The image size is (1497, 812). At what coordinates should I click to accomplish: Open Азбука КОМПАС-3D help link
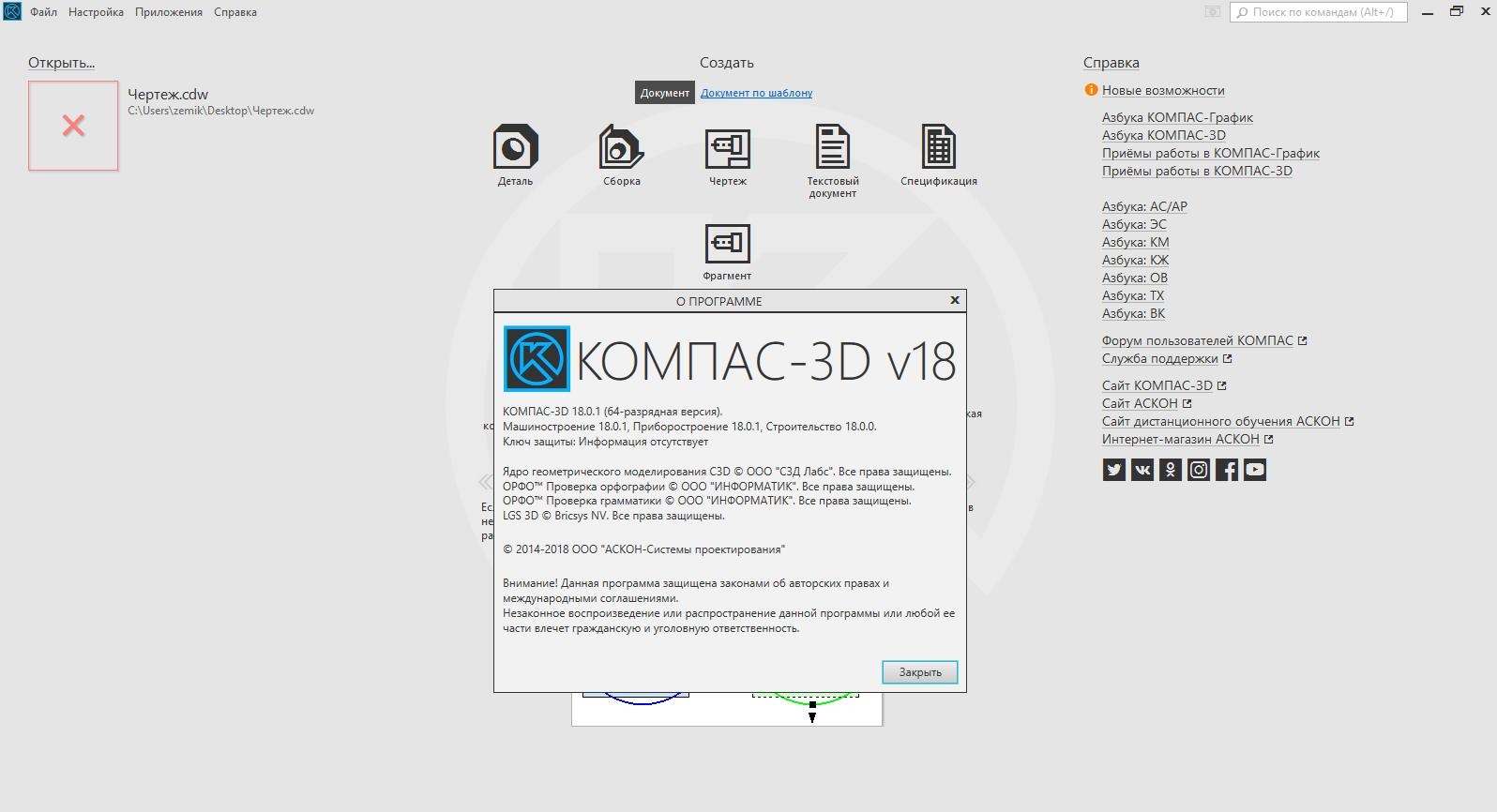[x=1163, y=135]
